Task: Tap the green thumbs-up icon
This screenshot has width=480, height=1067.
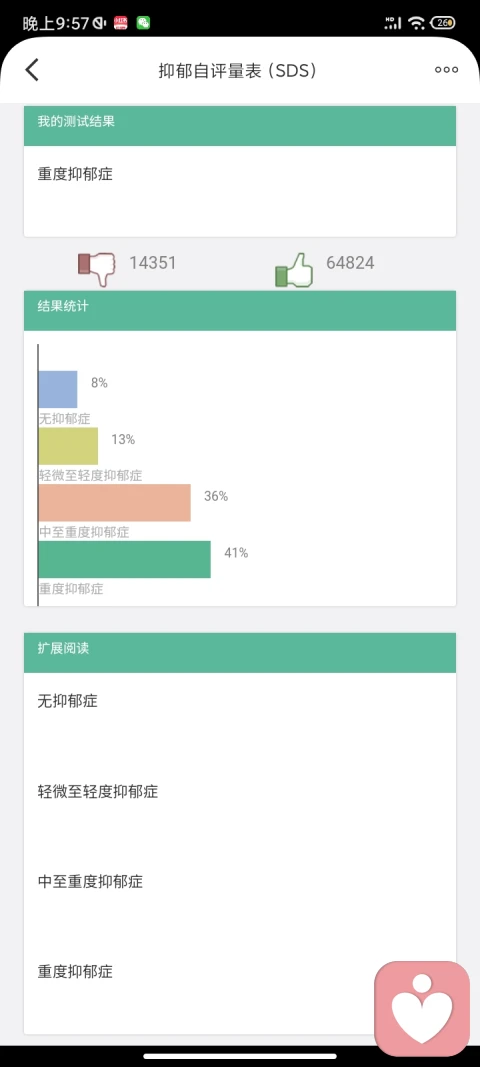Action: [293, 269]
